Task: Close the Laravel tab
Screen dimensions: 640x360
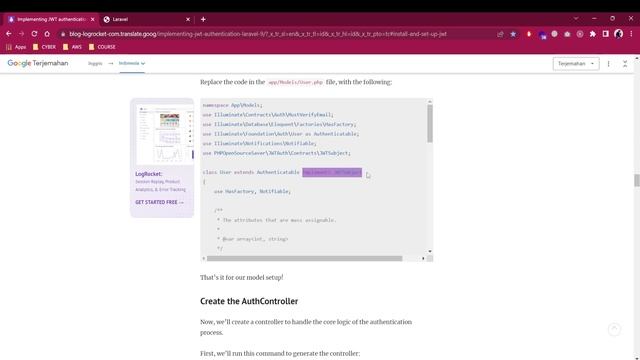Action: (x=188, y=19)
